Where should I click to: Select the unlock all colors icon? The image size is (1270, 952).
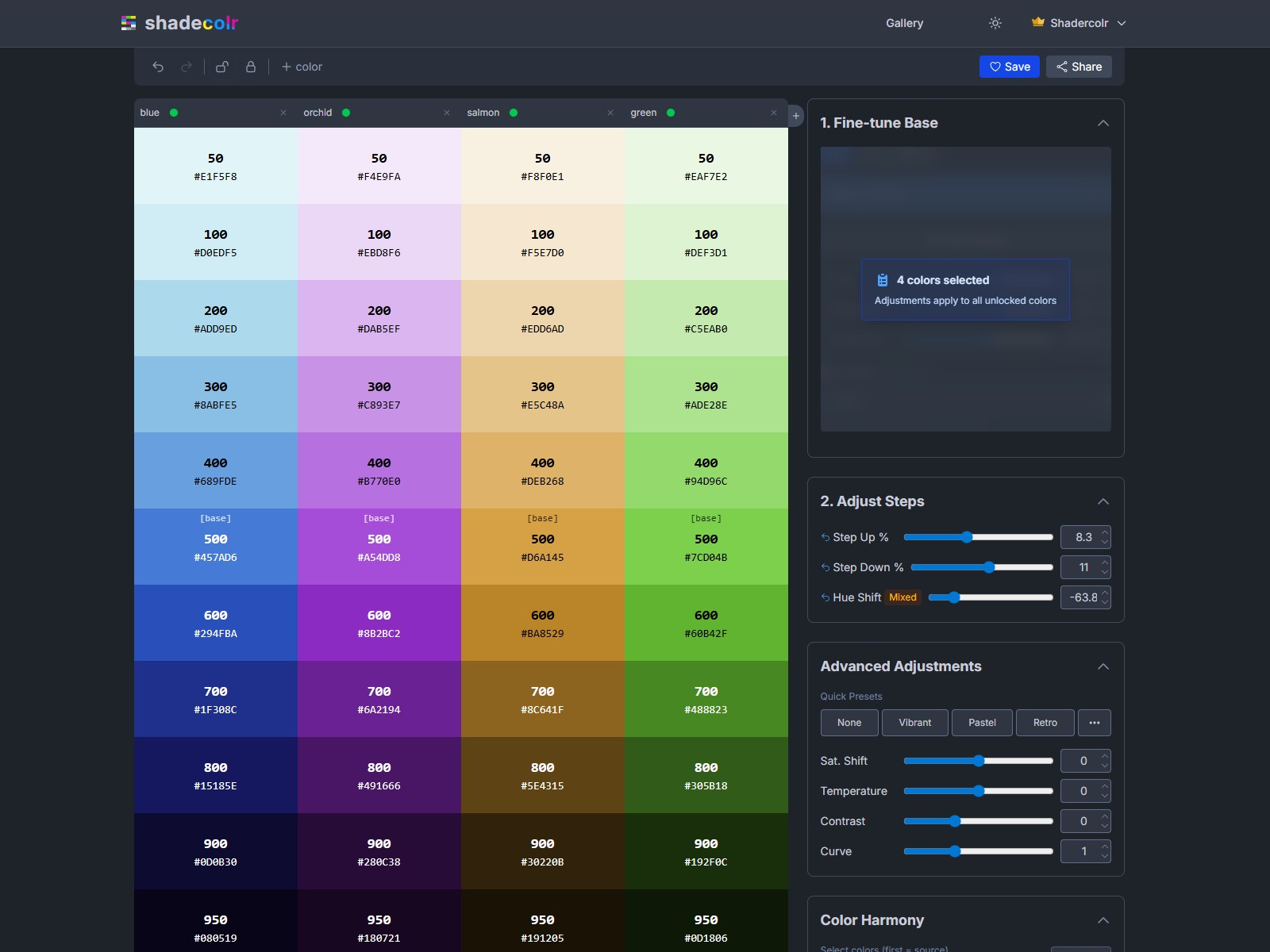click(222, 67)
